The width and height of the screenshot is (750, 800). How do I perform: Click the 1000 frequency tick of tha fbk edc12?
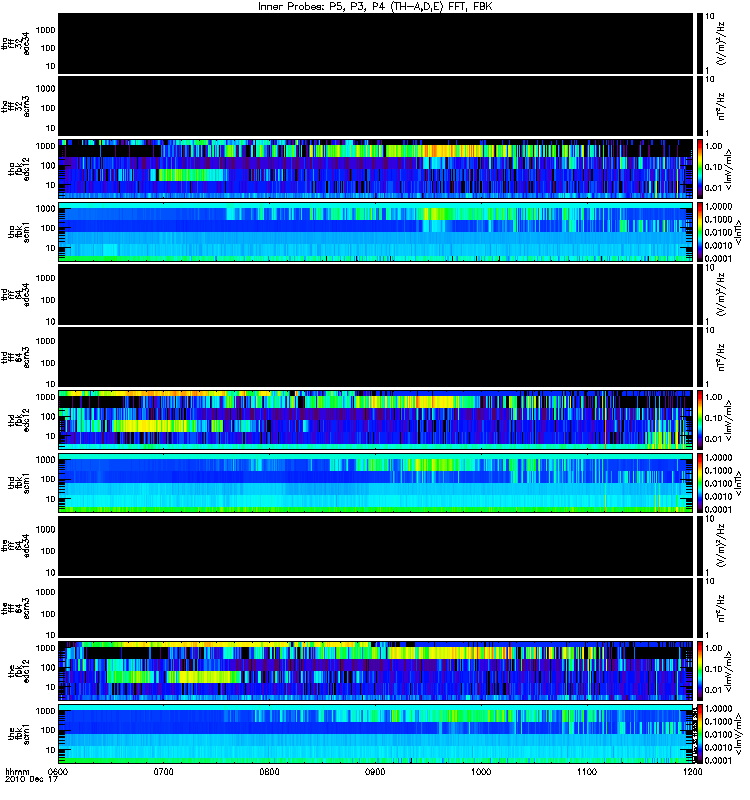pos(45,146)
